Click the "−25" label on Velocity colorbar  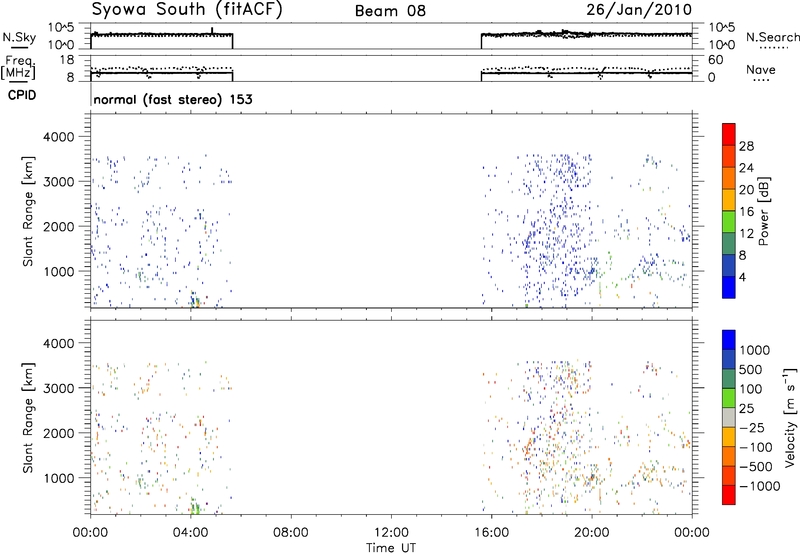click(x=752, y=427)
